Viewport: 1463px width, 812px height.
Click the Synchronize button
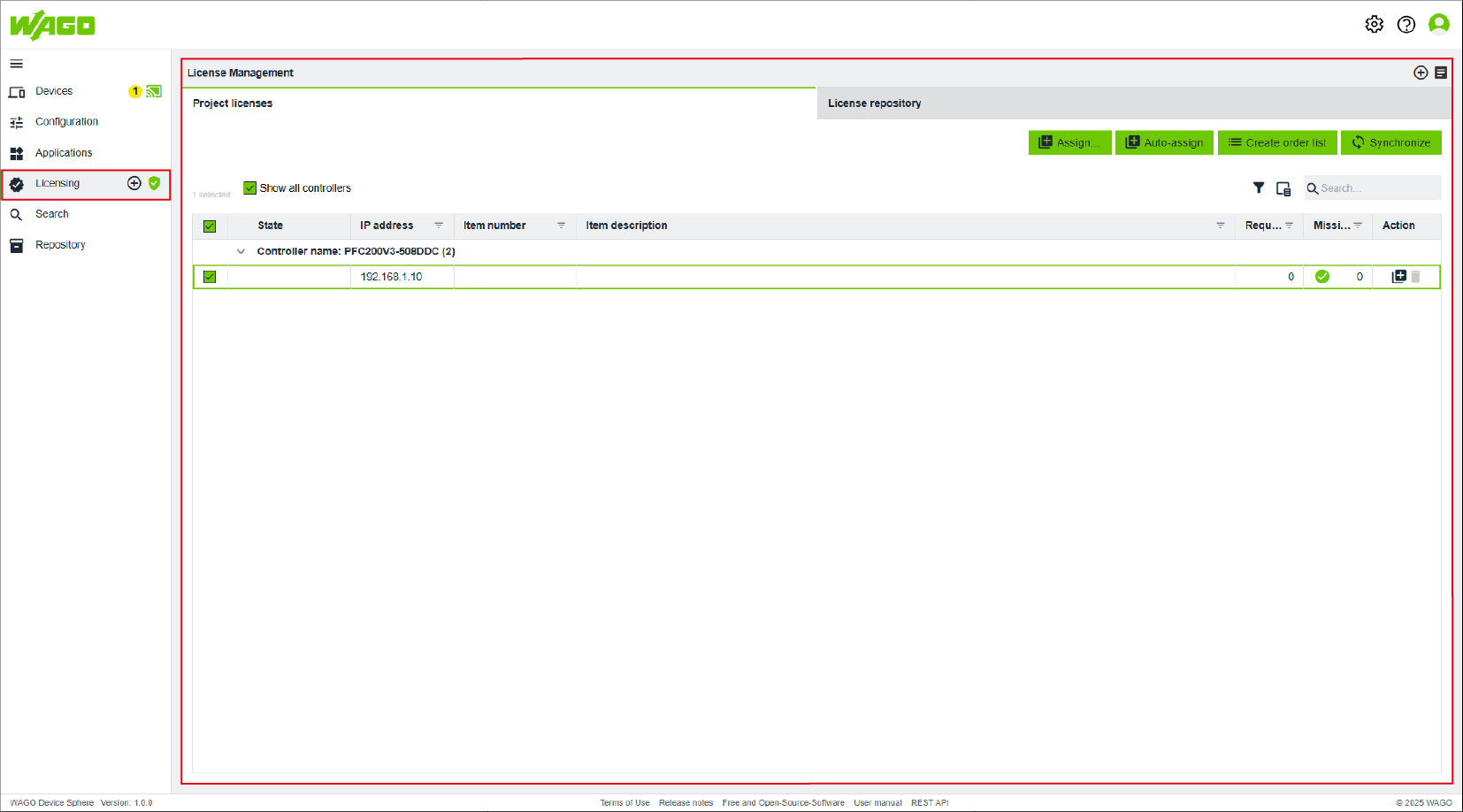click(x=1390, y=142)
